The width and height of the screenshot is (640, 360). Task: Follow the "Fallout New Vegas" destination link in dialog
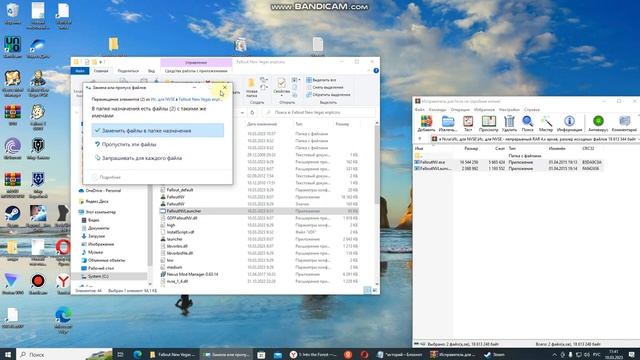coord(200,99)
